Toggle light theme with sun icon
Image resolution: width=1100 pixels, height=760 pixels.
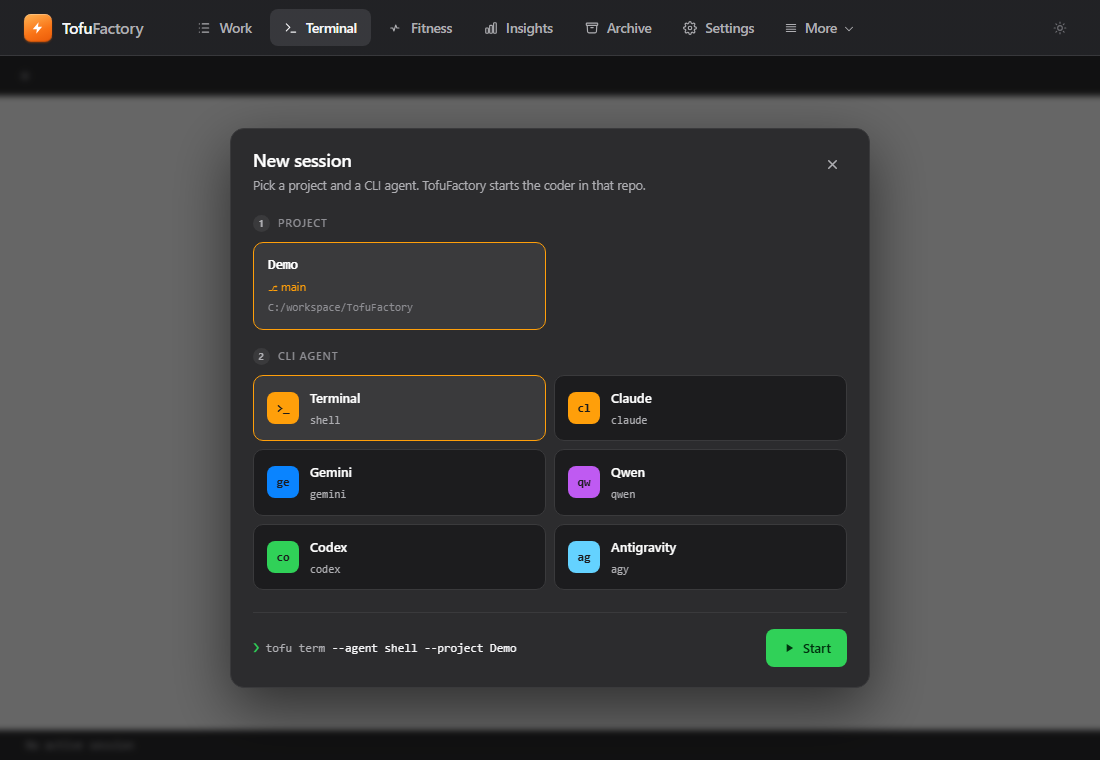(x=1060, y=28)
